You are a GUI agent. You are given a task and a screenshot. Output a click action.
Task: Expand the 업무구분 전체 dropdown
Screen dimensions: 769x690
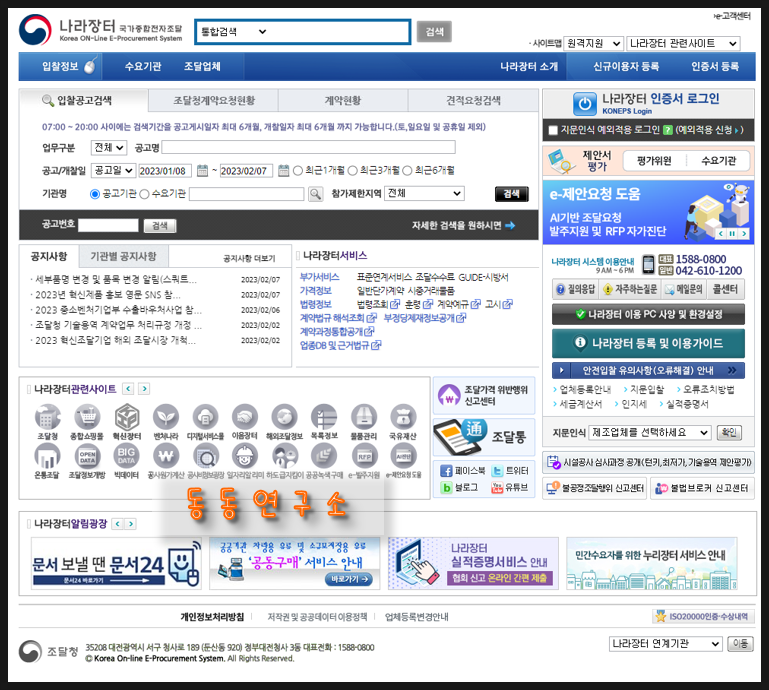[109, 148]
